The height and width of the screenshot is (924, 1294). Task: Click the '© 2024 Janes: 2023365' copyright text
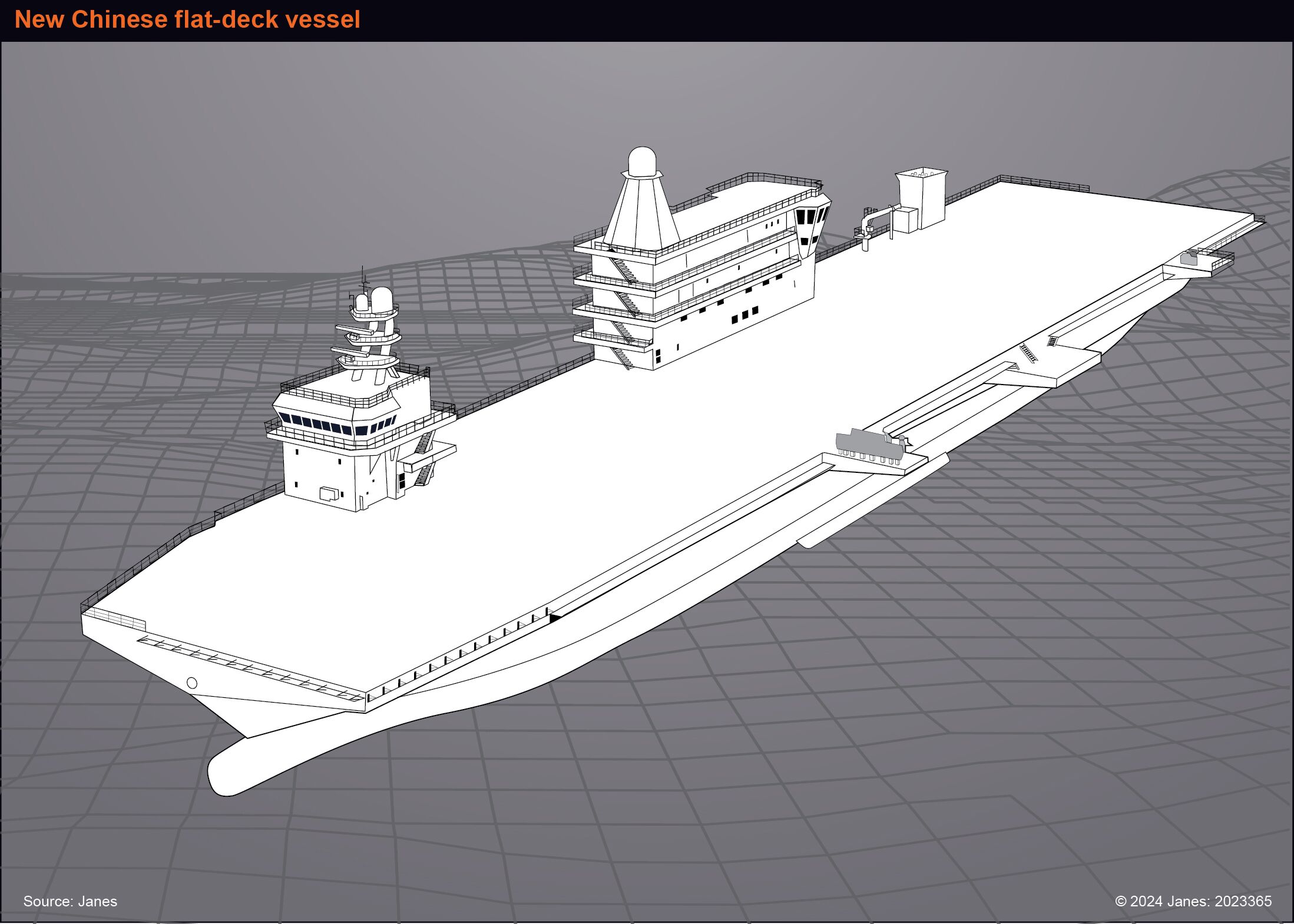(1193, 901)
